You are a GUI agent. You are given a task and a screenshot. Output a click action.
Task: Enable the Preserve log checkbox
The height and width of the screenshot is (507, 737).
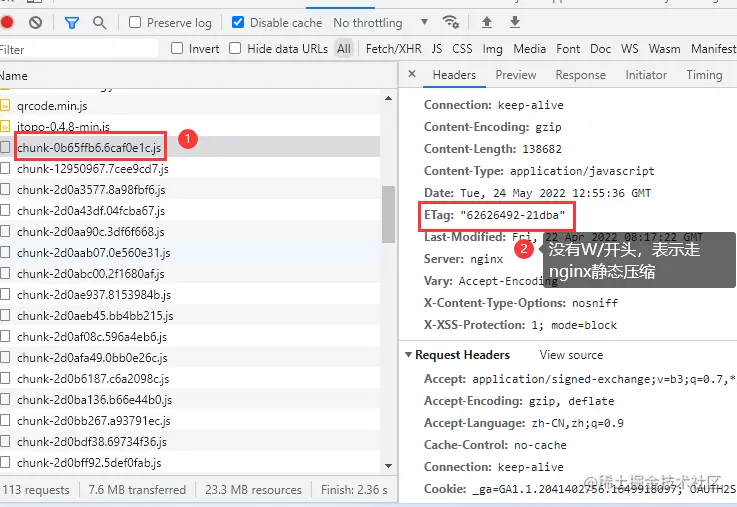134,22
